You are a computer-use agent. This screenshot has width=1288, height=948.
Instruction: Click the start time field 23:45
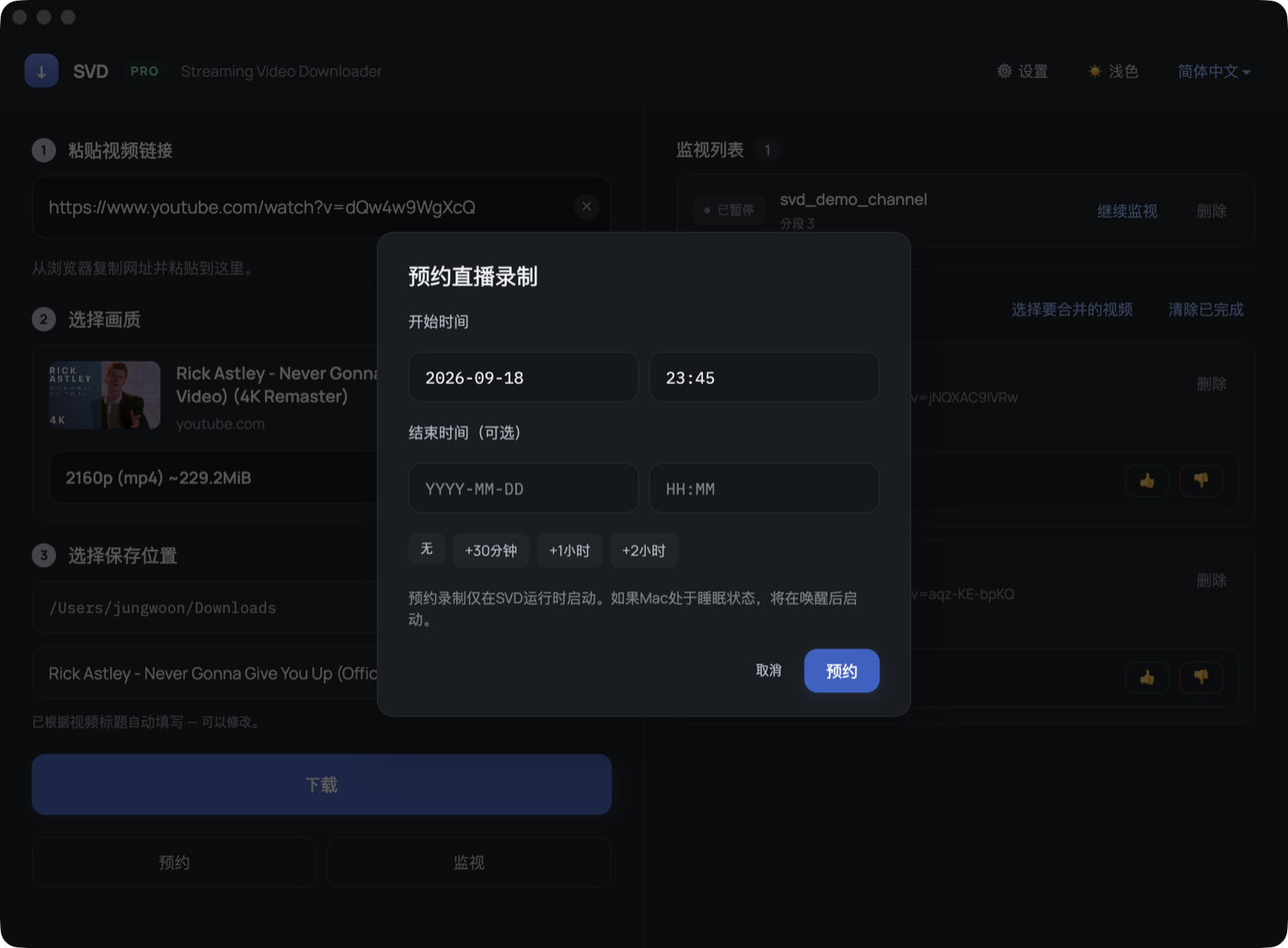coord(764,377)
